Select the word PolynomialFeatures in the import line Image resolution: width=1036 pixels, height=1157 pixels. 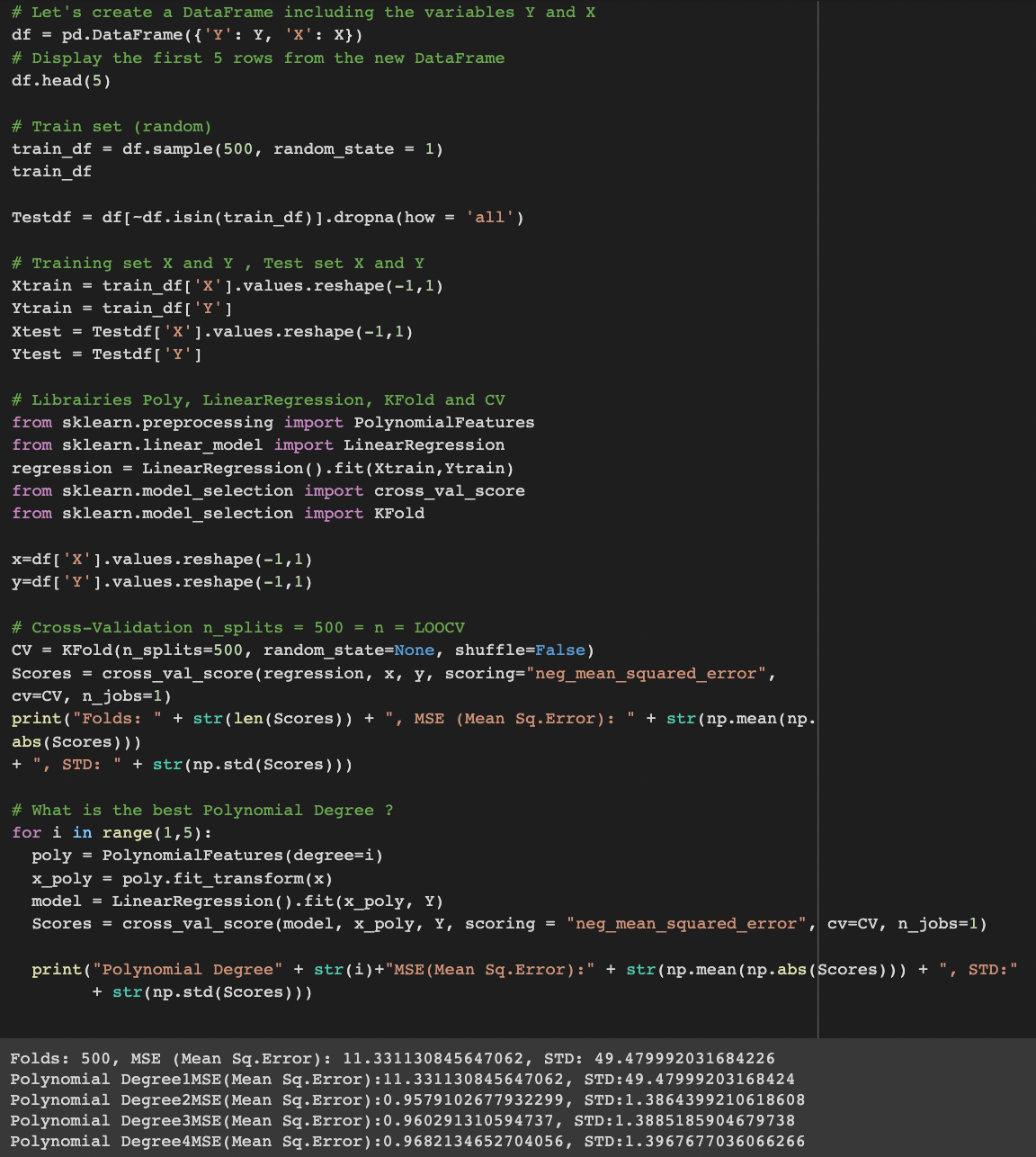(443, 422)
